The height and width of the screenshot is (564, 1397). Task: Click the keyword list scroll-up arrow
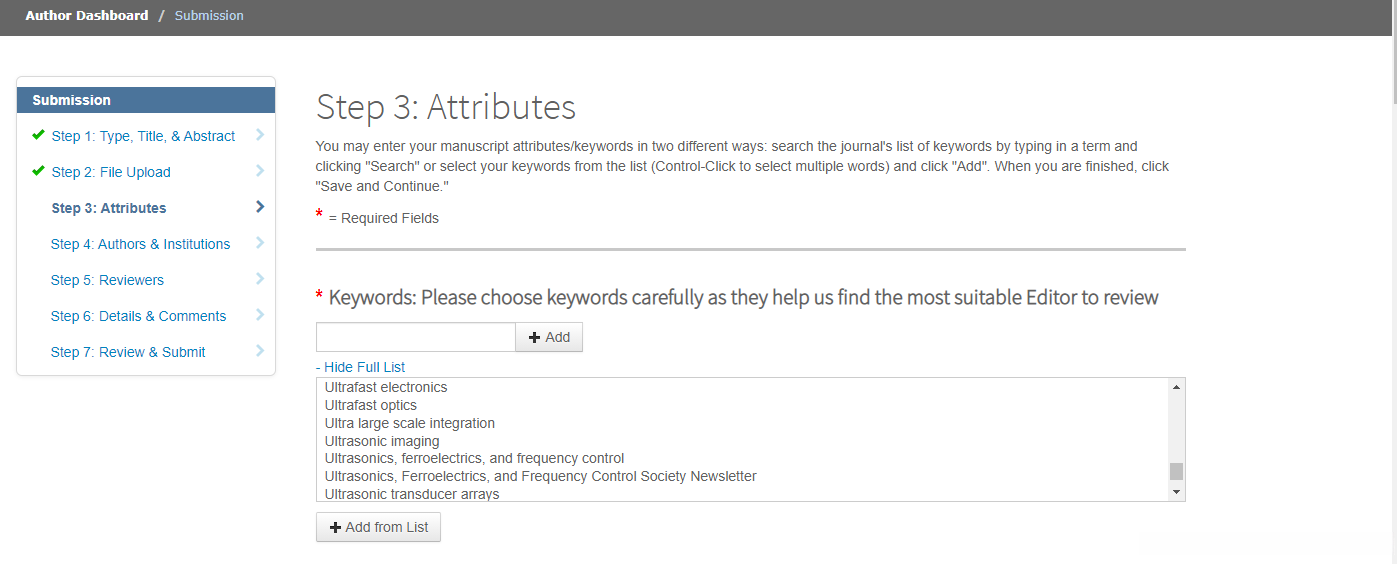pyautogui.click(x=1176, y=387)
